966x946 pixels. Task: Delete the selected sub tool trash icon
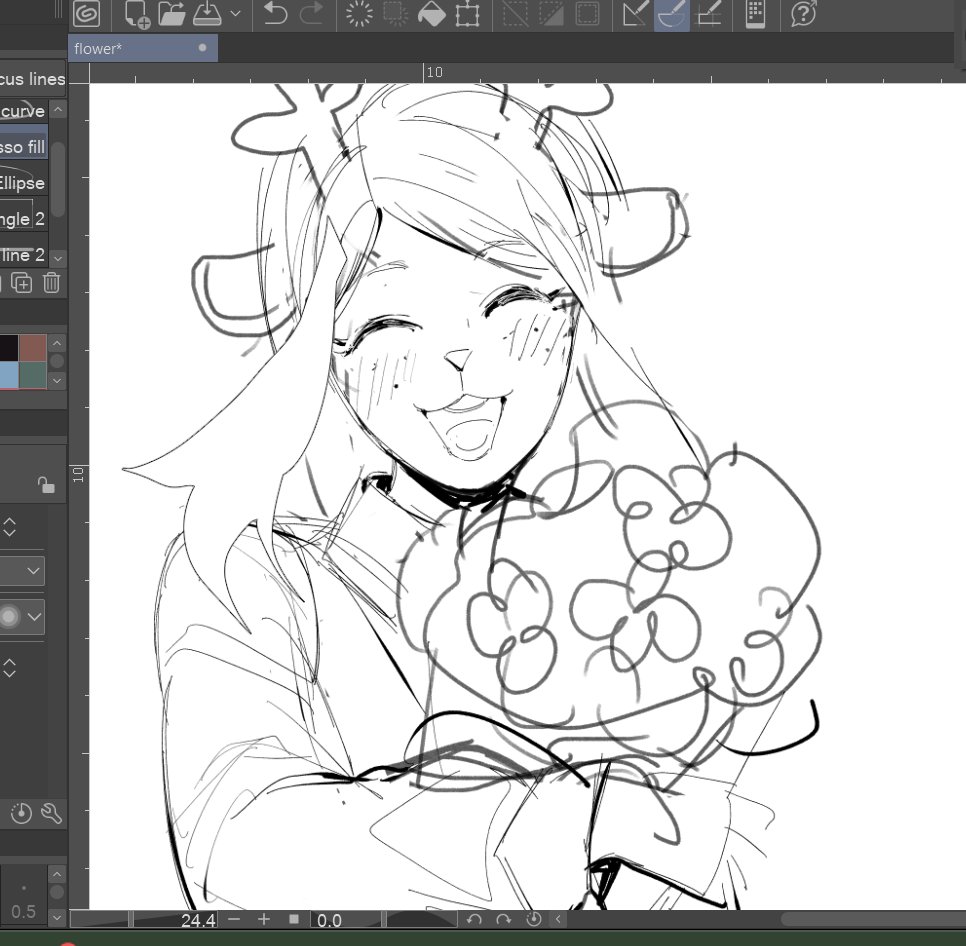coord(51,283)
